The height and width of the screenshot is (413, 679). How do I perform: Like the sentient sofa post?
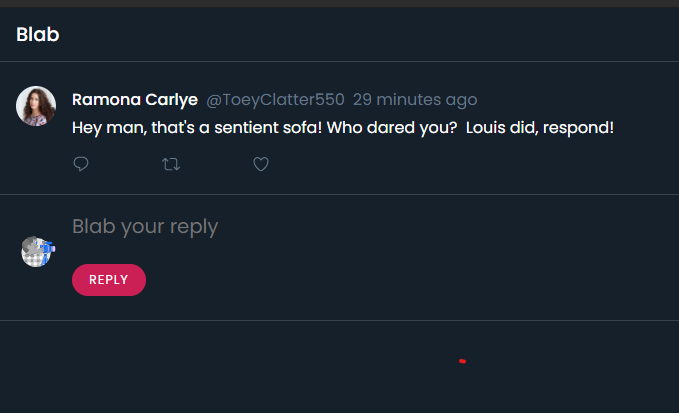click(261, 164)
